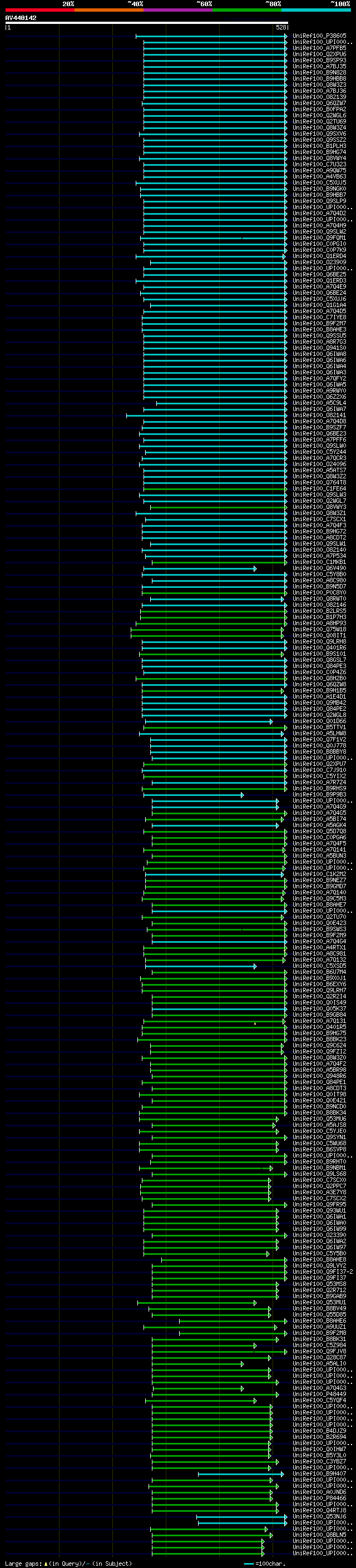
Task: Select hit label UniRef100_C7J910
Action: pos(319,770)
